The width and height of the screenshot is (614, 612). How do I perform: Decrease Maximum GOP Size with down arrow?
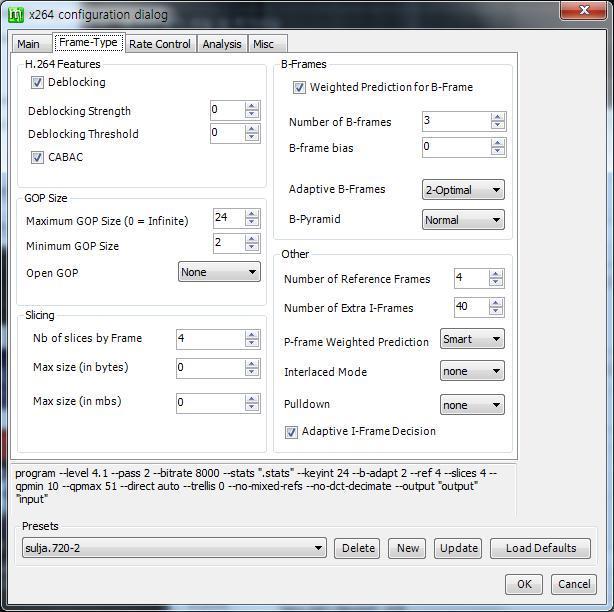[252, 223]
